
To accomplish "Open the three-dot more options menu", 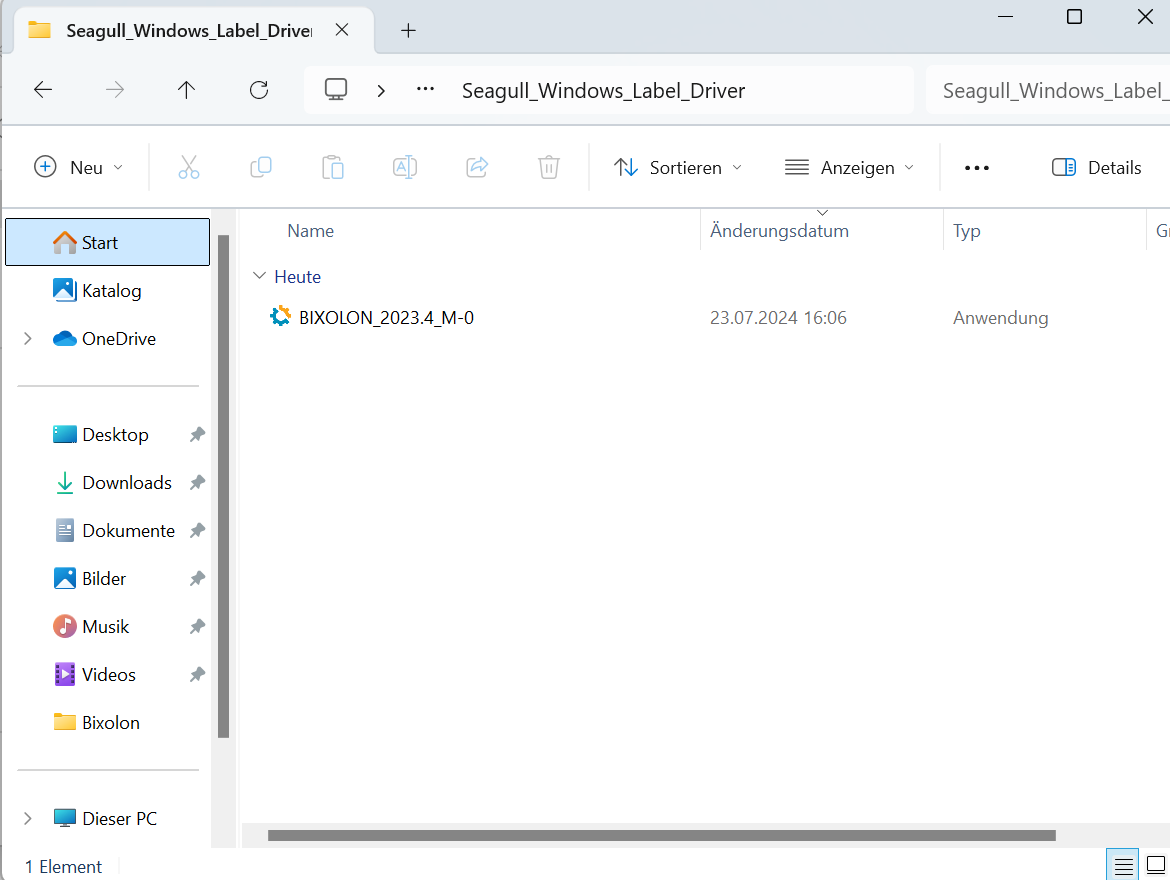I will (977, 168).
